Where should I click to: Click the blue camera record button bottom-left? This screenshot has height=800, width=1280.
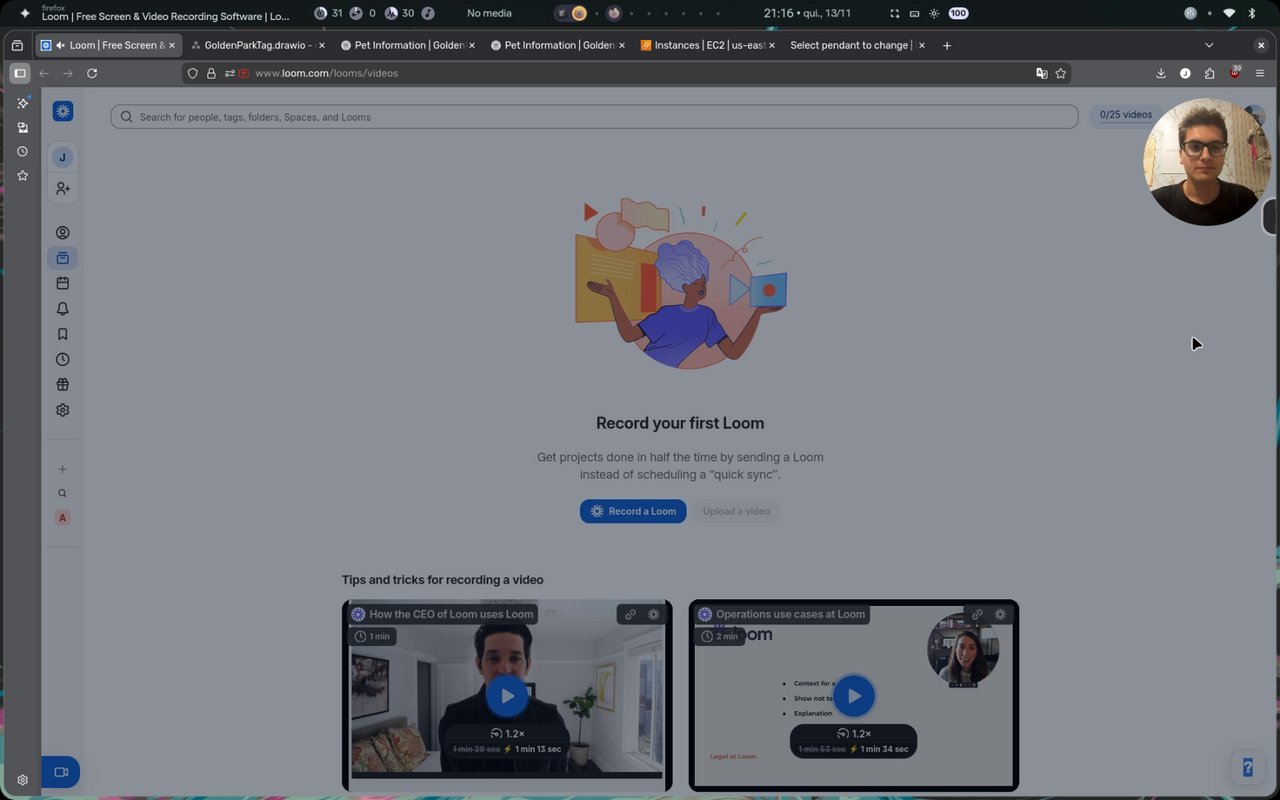(61, 772)
